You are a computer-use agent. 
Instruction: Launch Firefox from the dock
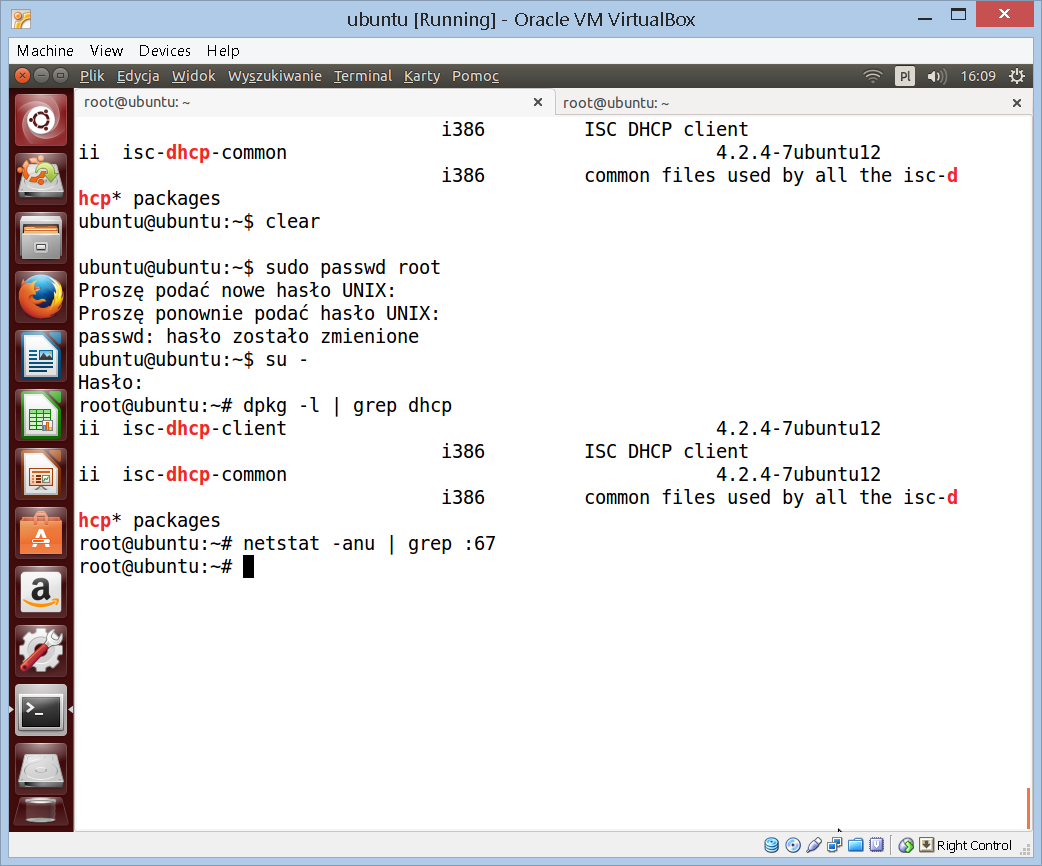pyautogui.click(x=41, y=296)
